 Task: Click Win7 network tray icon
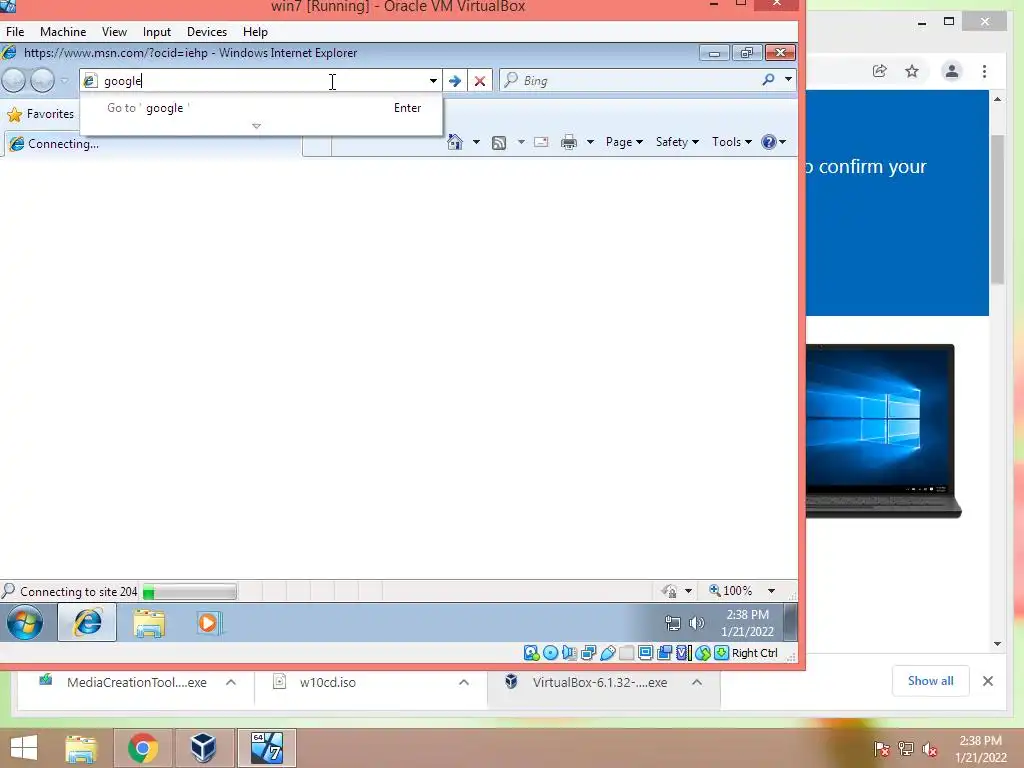pyautogui.click(x=673, y=623)
